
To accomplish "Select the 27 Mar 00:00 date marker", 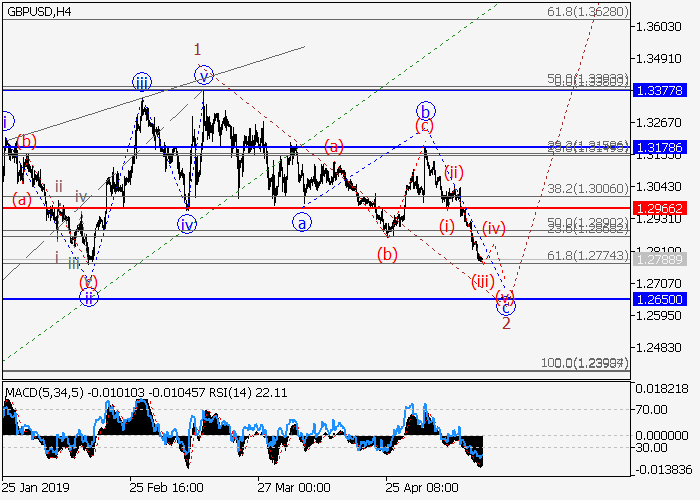I will [294, 489].
